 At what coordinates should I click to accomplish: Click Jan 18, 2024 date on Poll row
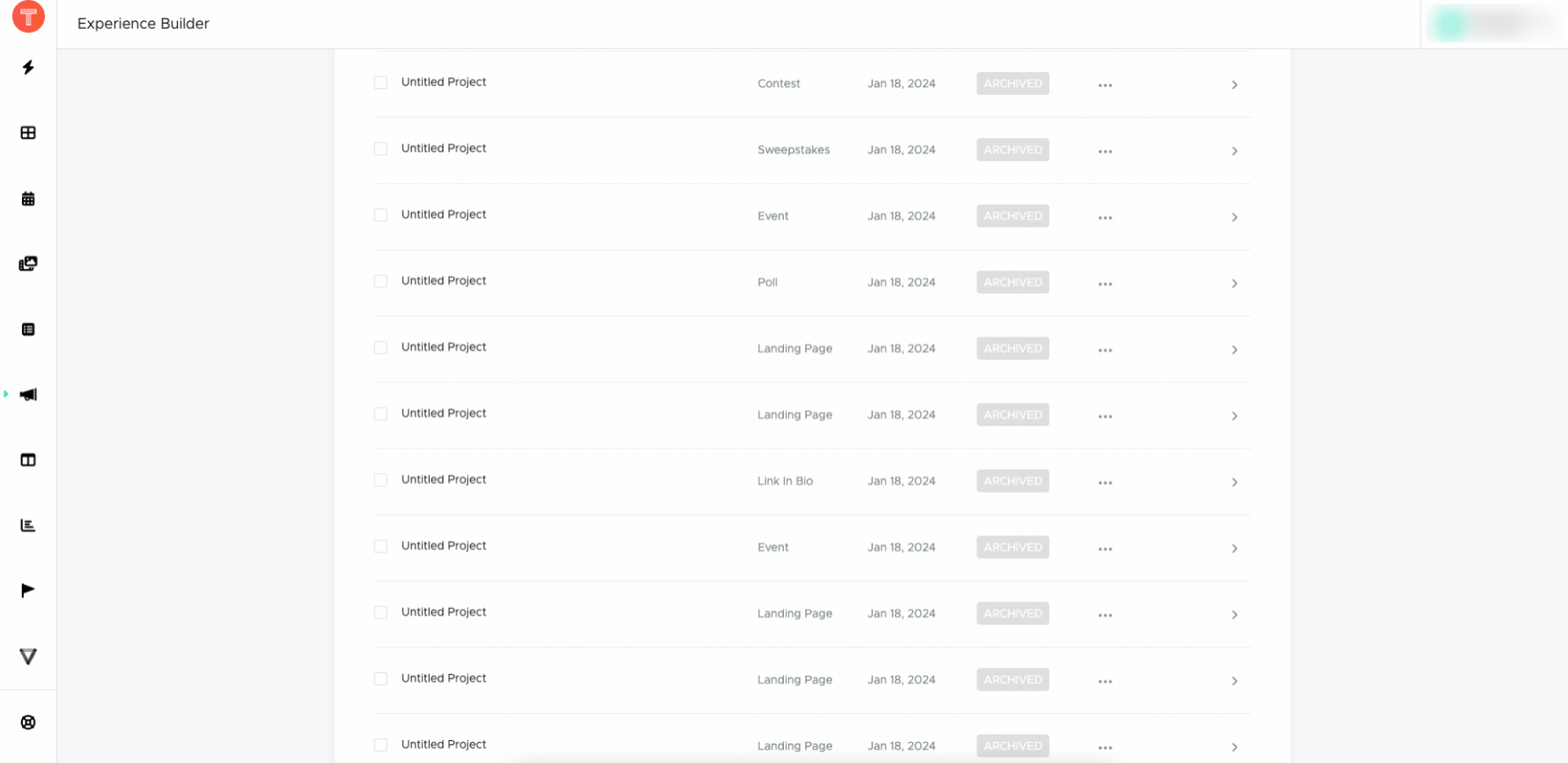tap(901, 282)
